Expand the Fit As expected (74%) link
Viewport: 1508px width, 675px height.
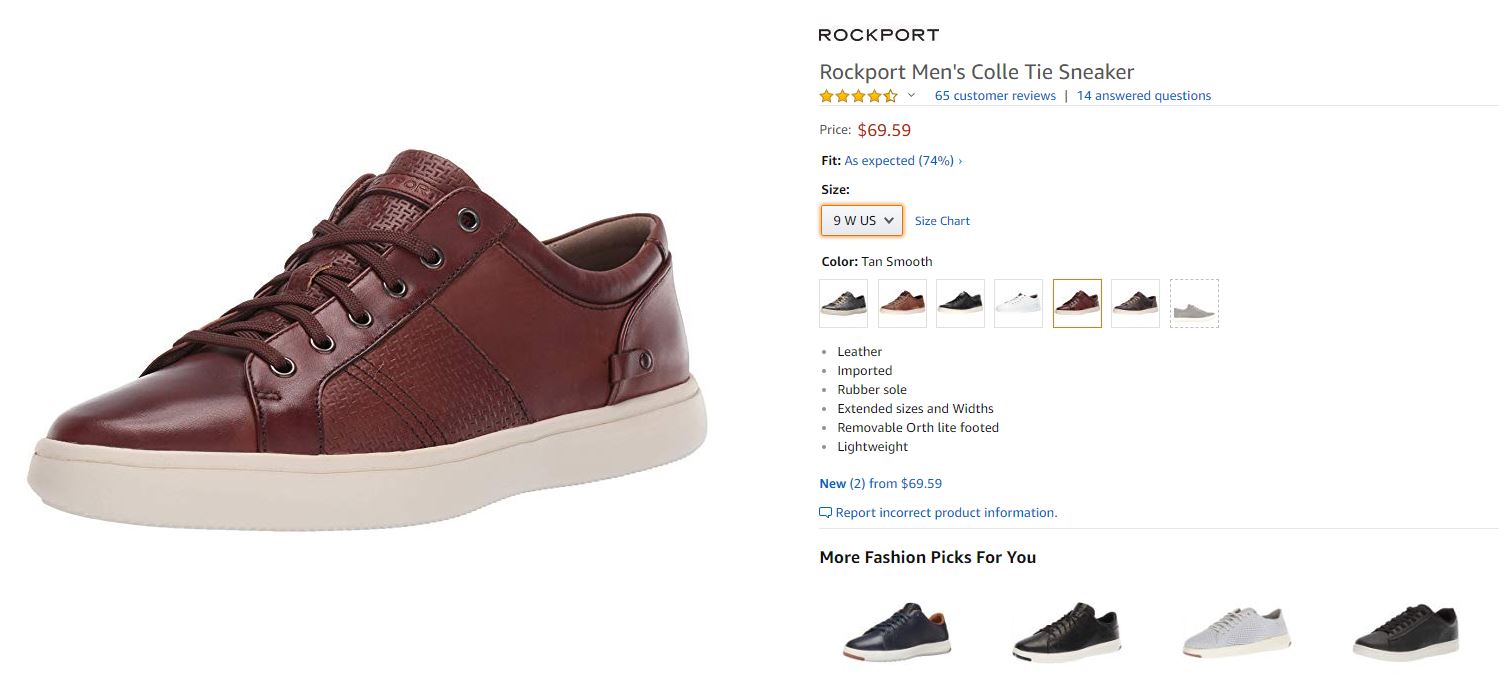tap(903, 160)
